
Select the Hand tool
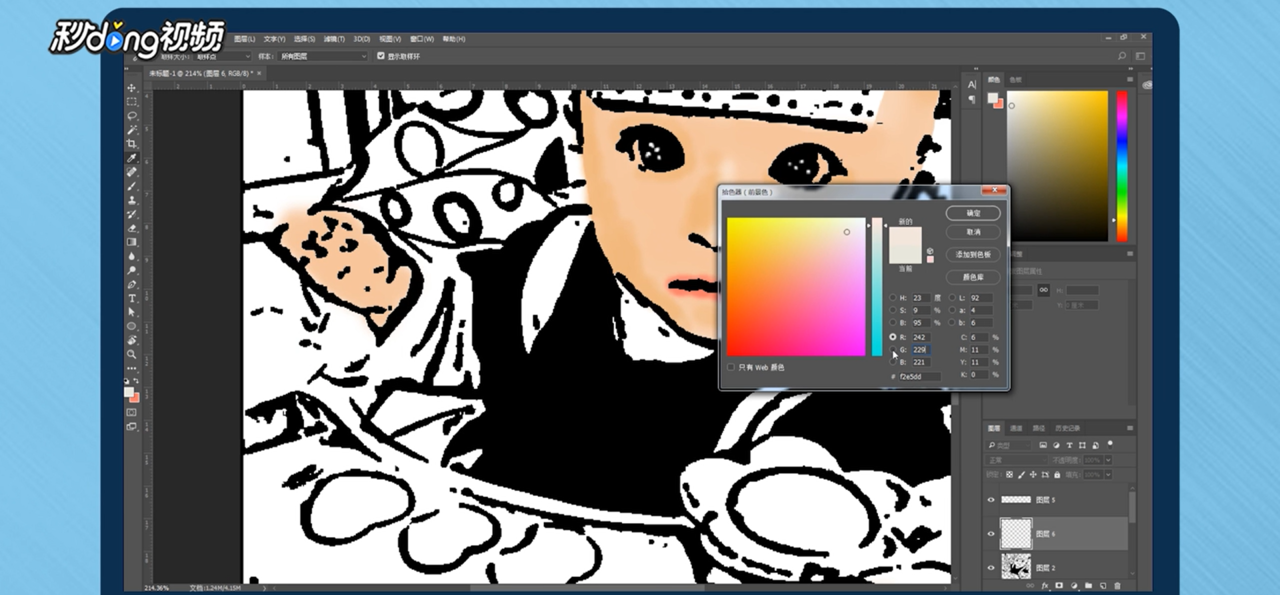(x=131, y=340)
